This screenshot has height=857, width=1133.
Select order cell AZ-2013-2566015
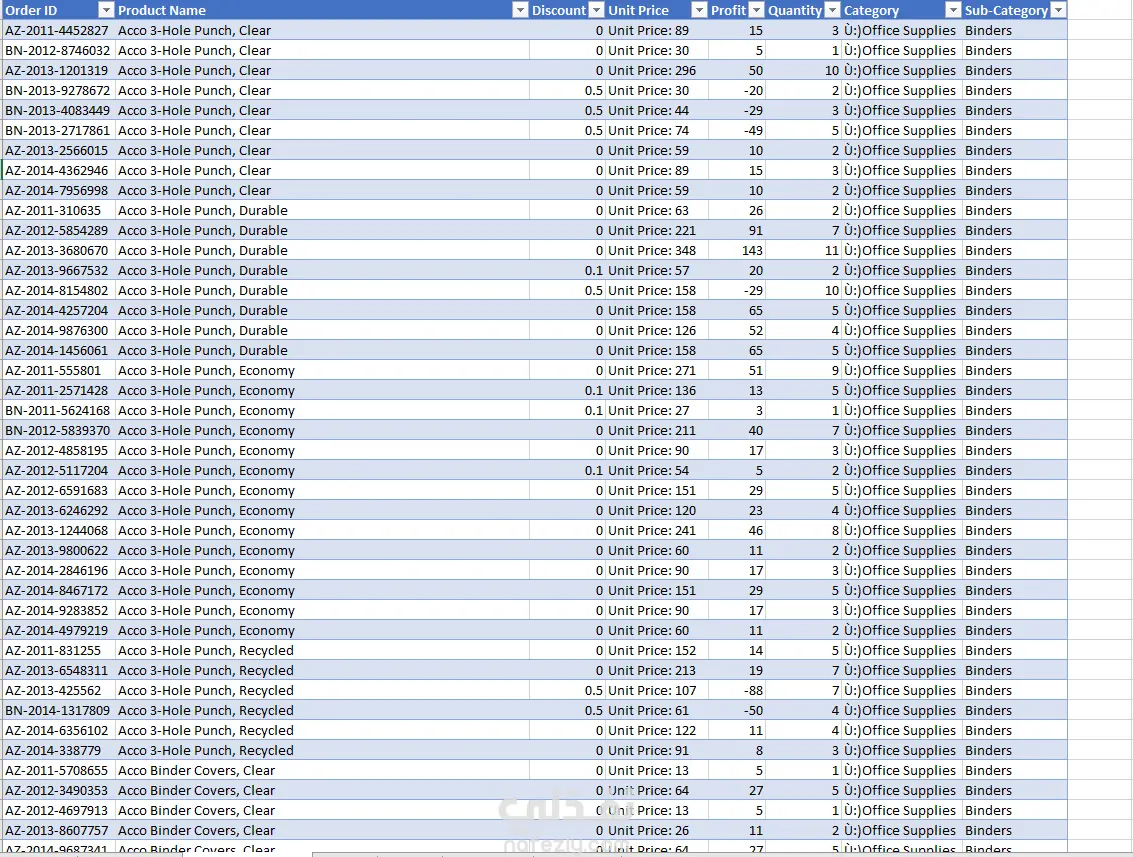(x=58, y=150)
